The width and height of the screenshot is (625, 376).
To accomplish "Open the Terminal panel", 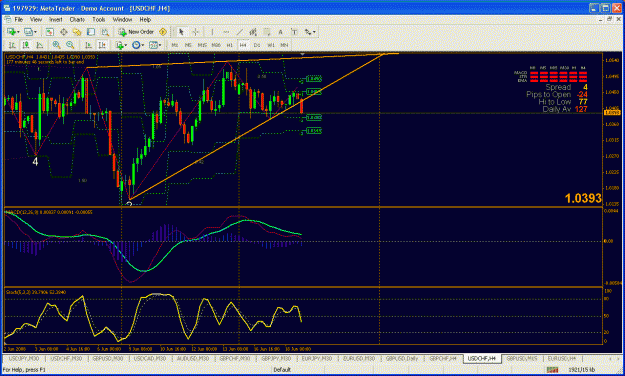I will pyautogui.click(x=91, y=32).
